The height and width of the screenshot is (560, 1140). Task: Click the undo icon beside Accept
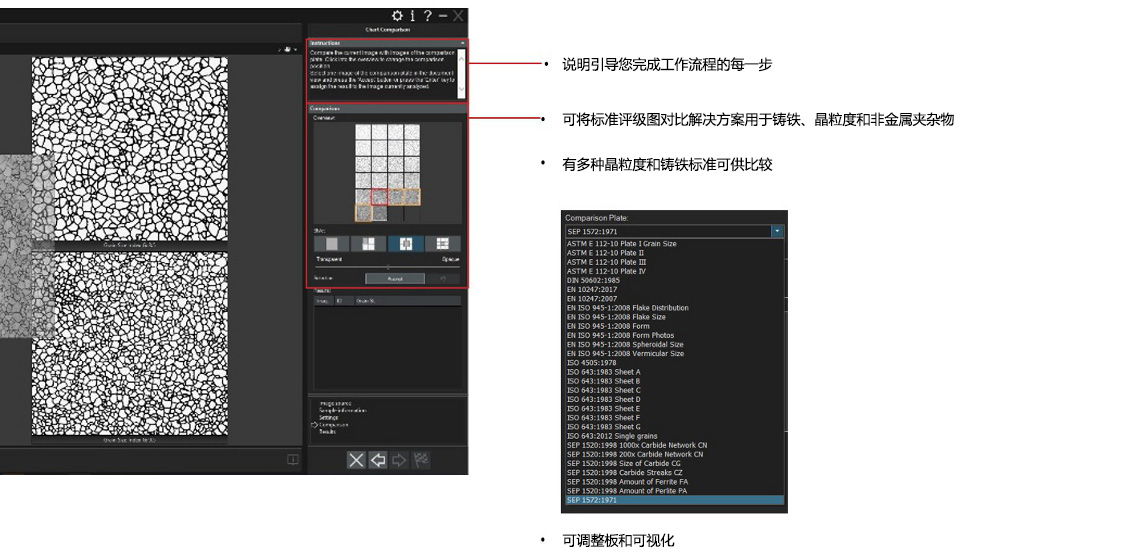coord(443,278)
